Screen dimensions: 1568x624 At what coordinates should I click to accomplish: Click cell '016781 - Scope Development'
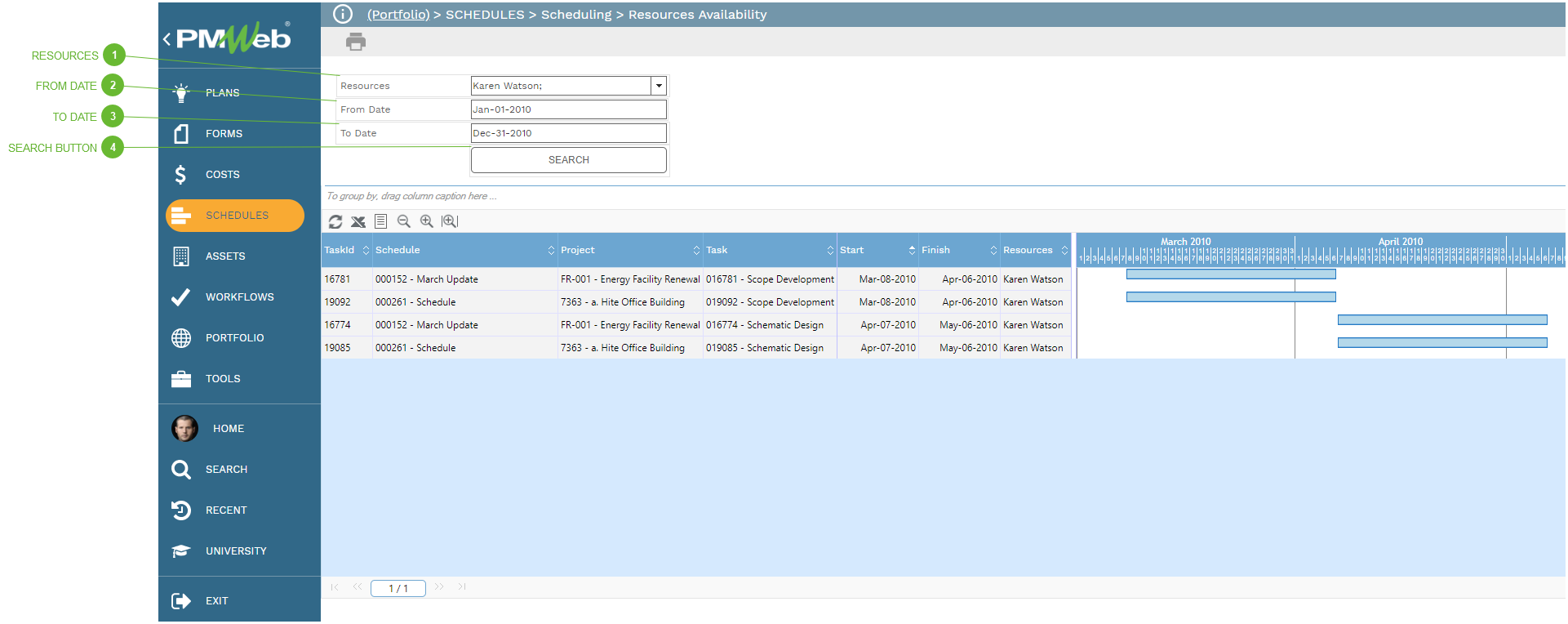[x=770, y=279]
